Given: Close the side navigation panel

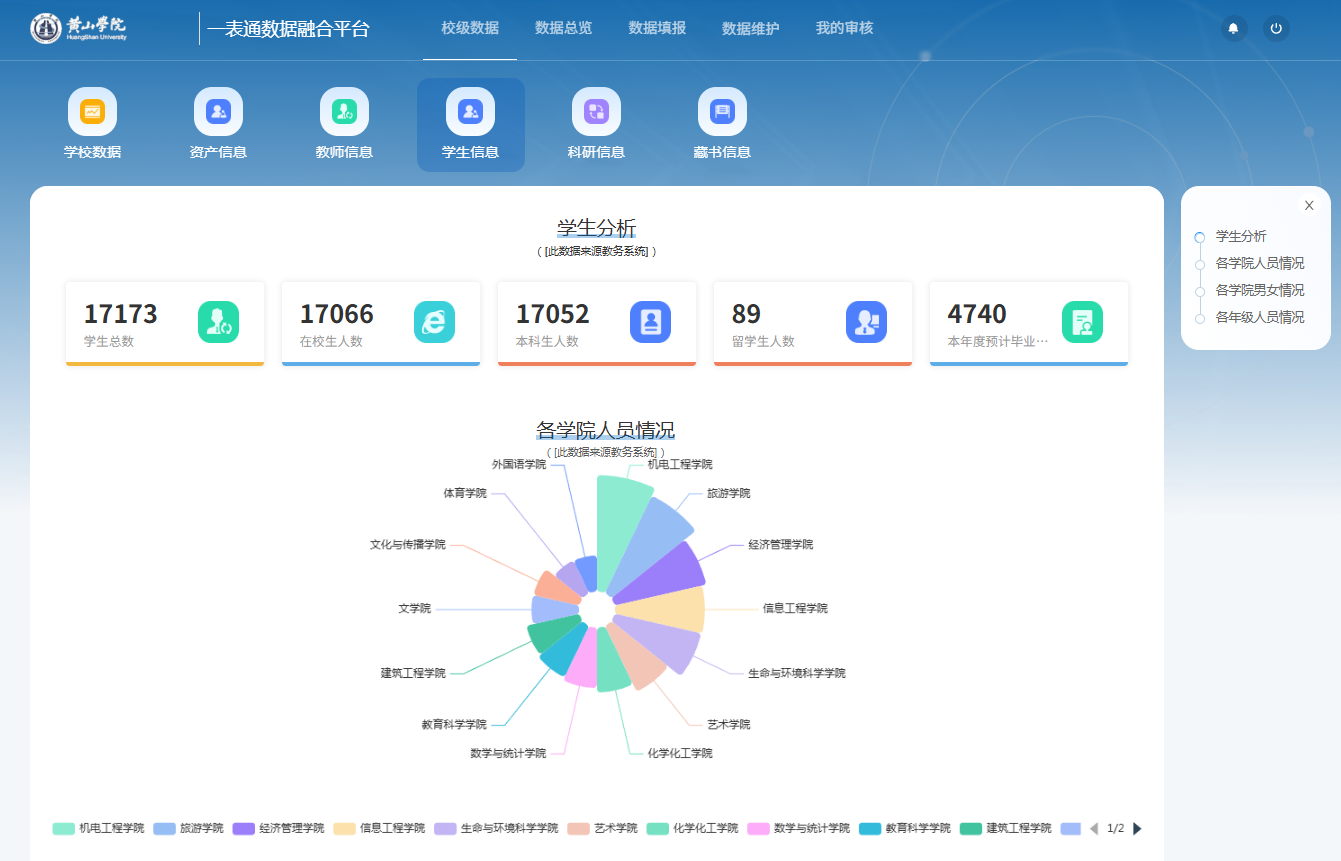Looking at the screenshot, I should pyautogui.click(x=1309, y=205).
